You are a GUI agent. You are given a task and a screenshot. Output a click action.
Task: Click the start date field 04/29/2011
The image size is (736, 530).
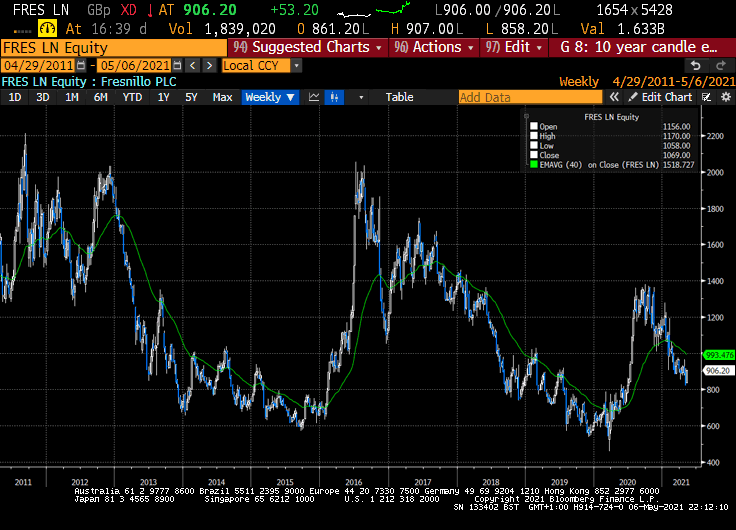(39, 66)
